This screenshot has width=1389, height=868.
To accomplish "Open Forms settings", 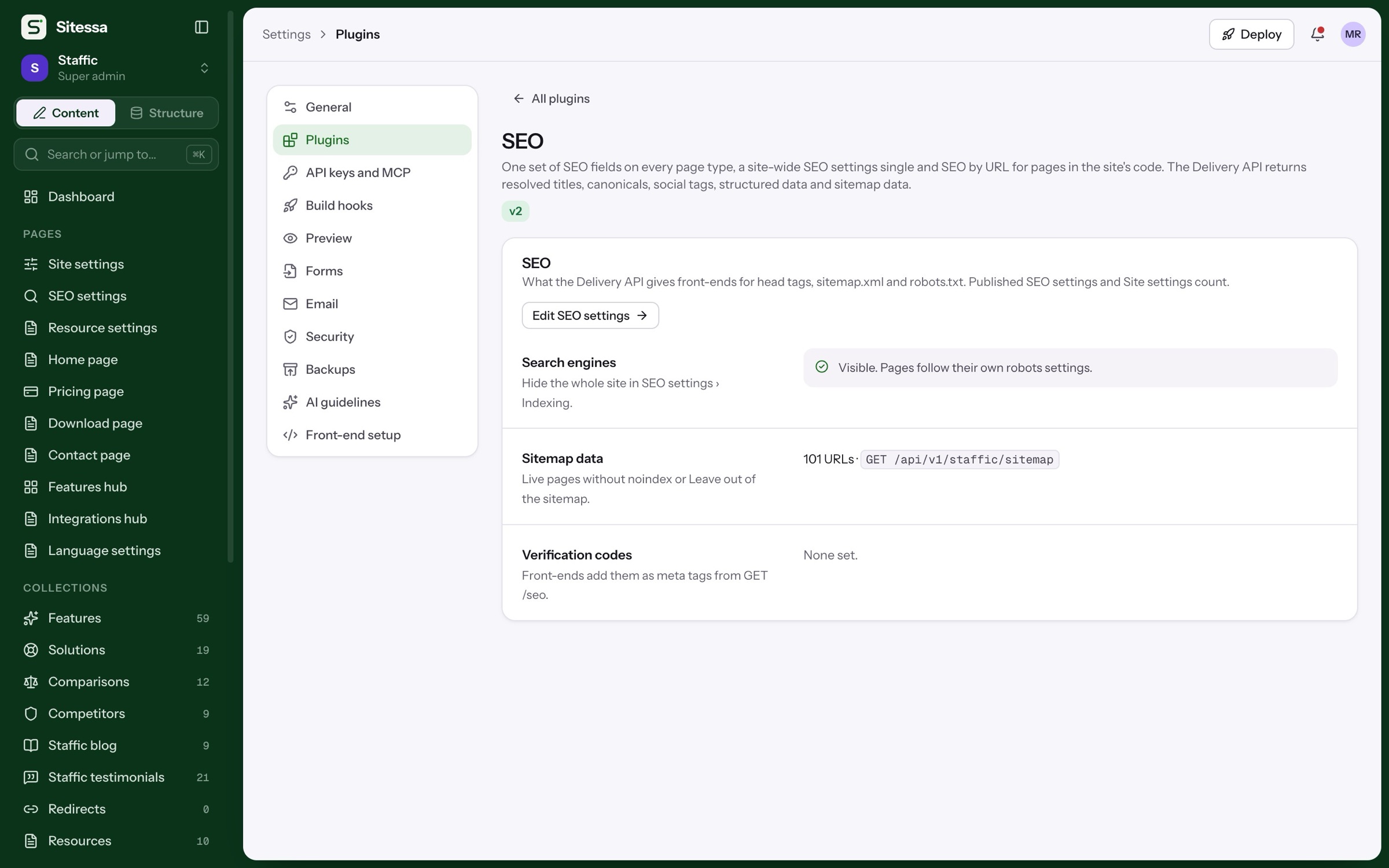I will [372, 271].
